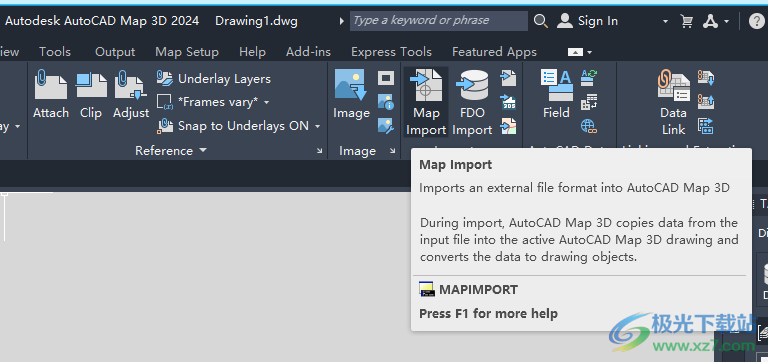Screen dimensions: 768x362
Task: Open the dropdown arrow beside Autodesk A logo
Action: point(726,22)
